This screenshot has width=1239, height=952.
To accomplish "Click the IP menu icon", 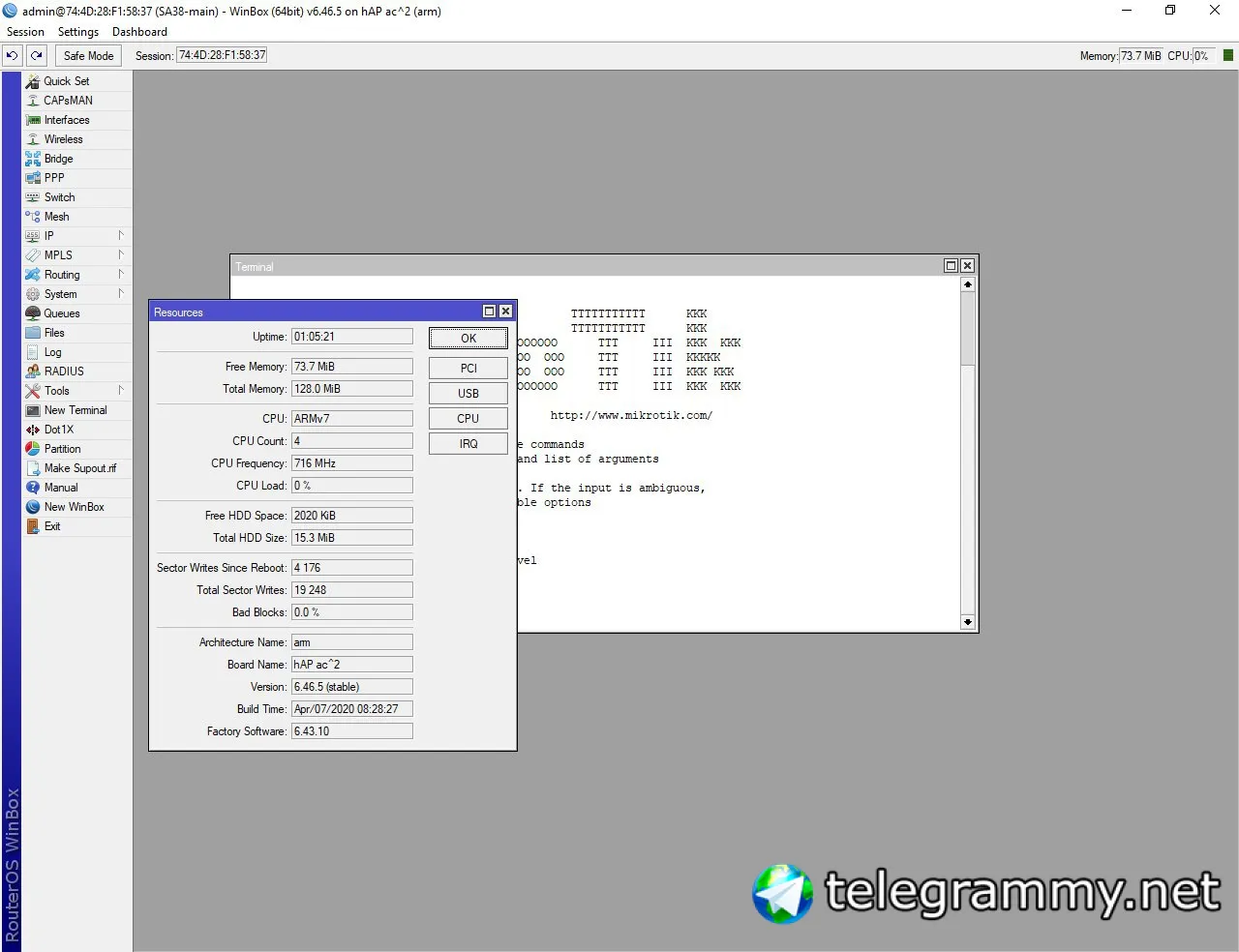I will 33,236.
